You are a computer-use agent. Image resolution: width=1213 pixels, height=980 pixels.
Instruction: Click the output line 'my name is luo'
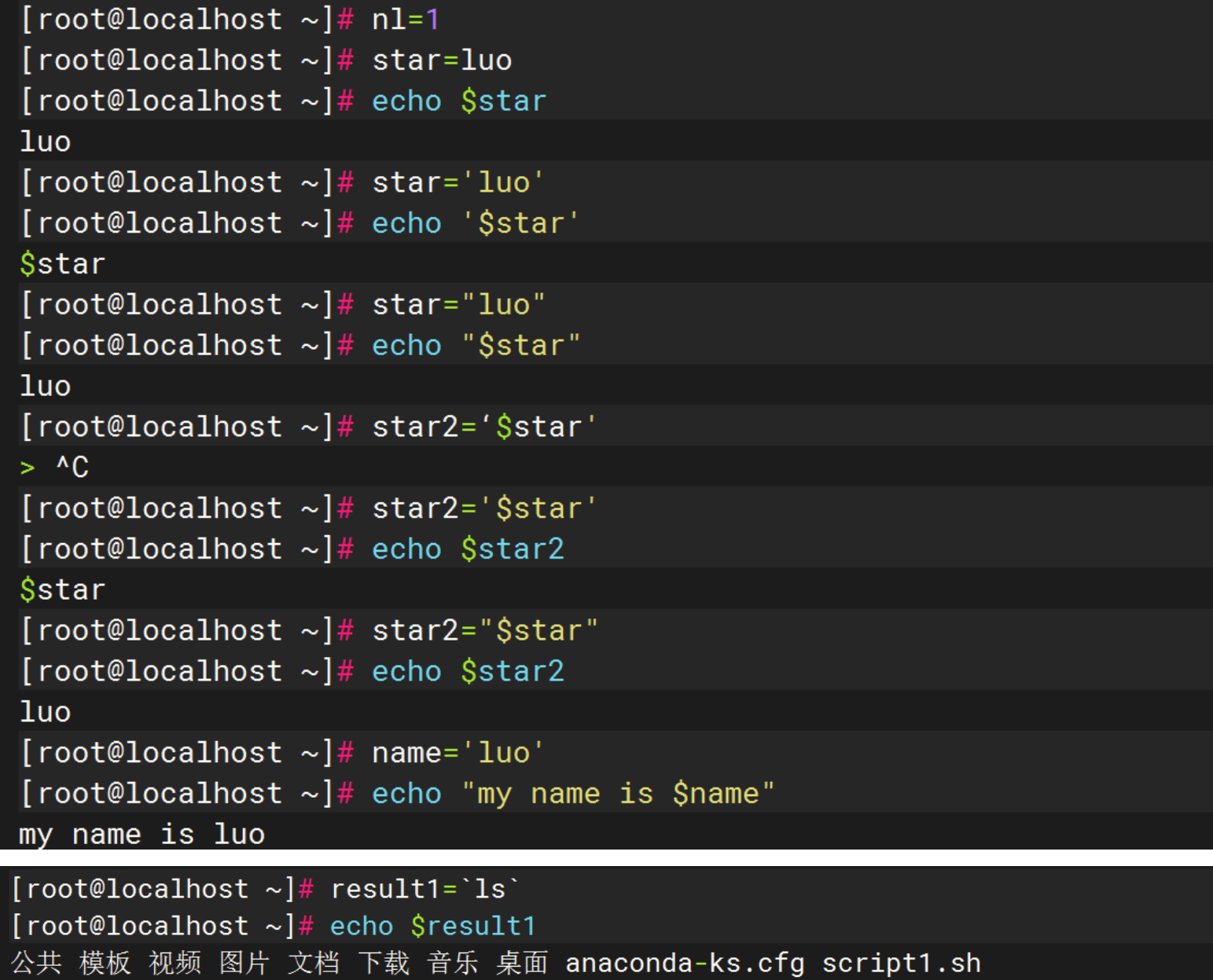point(142,835)
